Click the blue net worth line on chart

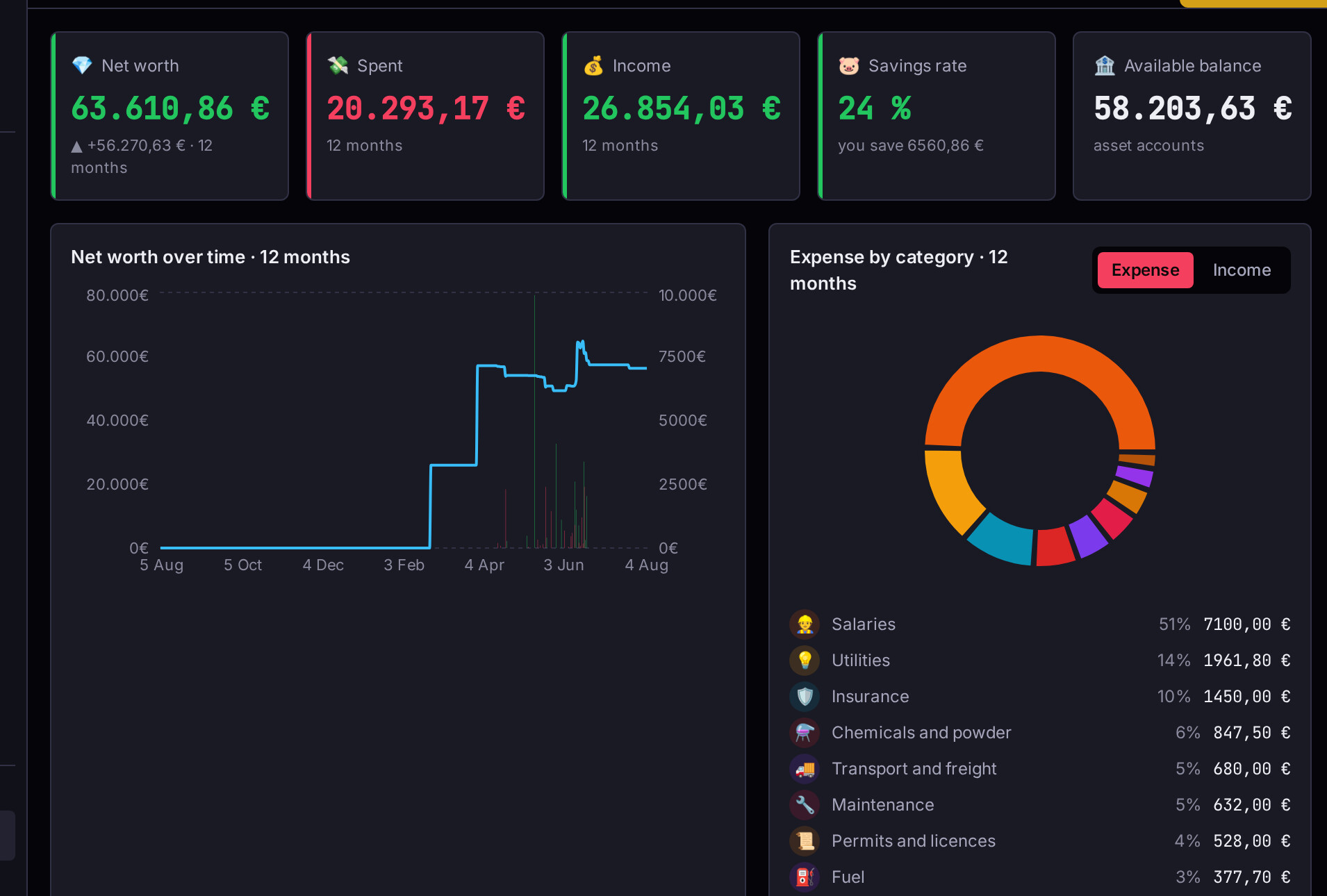coord(453,465)
